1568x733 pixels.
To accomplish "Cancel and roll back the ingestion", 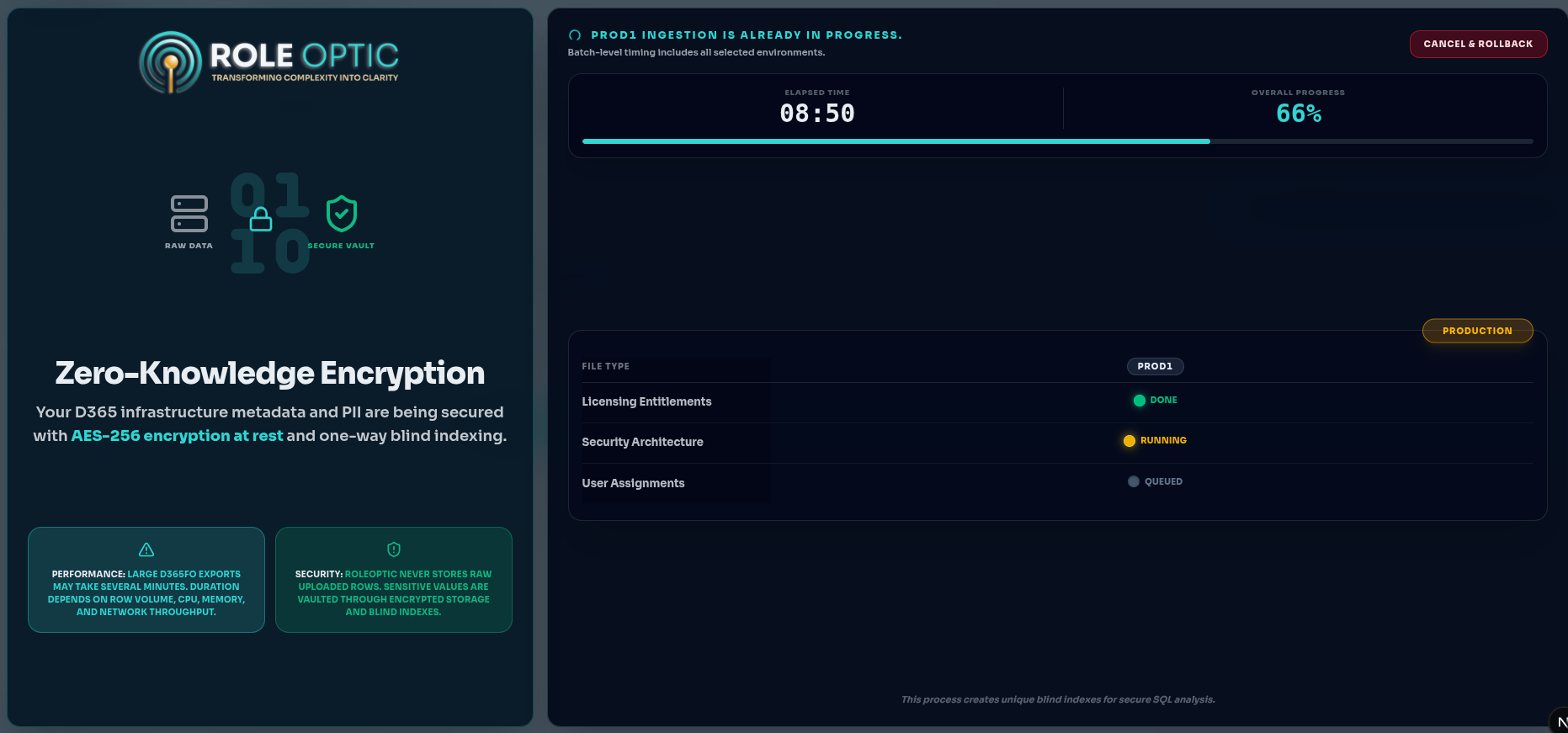I will [x=1478, y=44].
